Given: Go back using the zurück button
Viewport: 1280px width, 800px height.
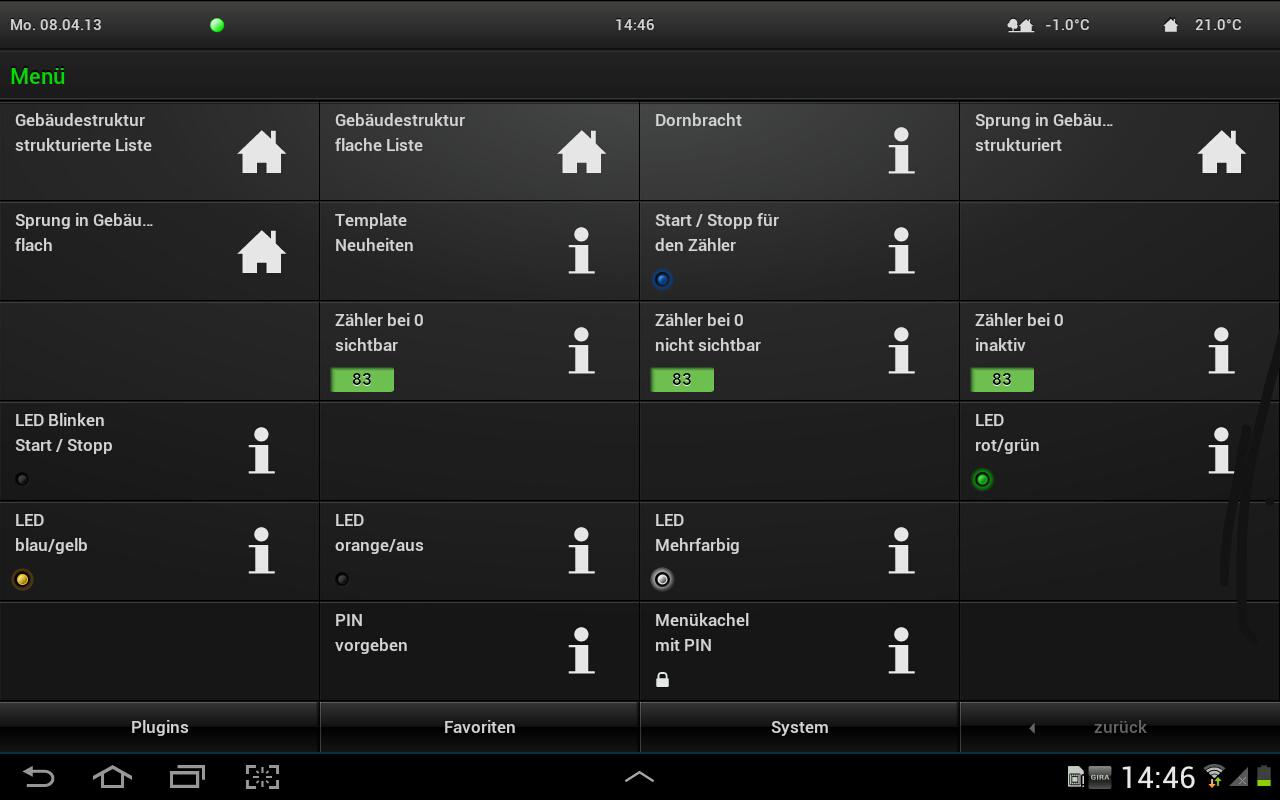Looking at the screenshot, I should click(1118, 727).
